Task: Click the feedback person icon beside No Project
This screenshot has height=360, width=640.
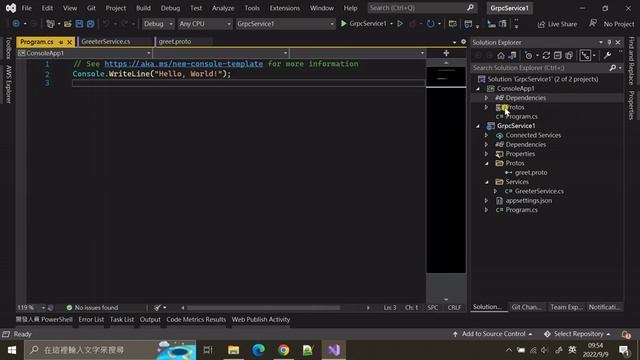Action: click(x=593, y=24)
